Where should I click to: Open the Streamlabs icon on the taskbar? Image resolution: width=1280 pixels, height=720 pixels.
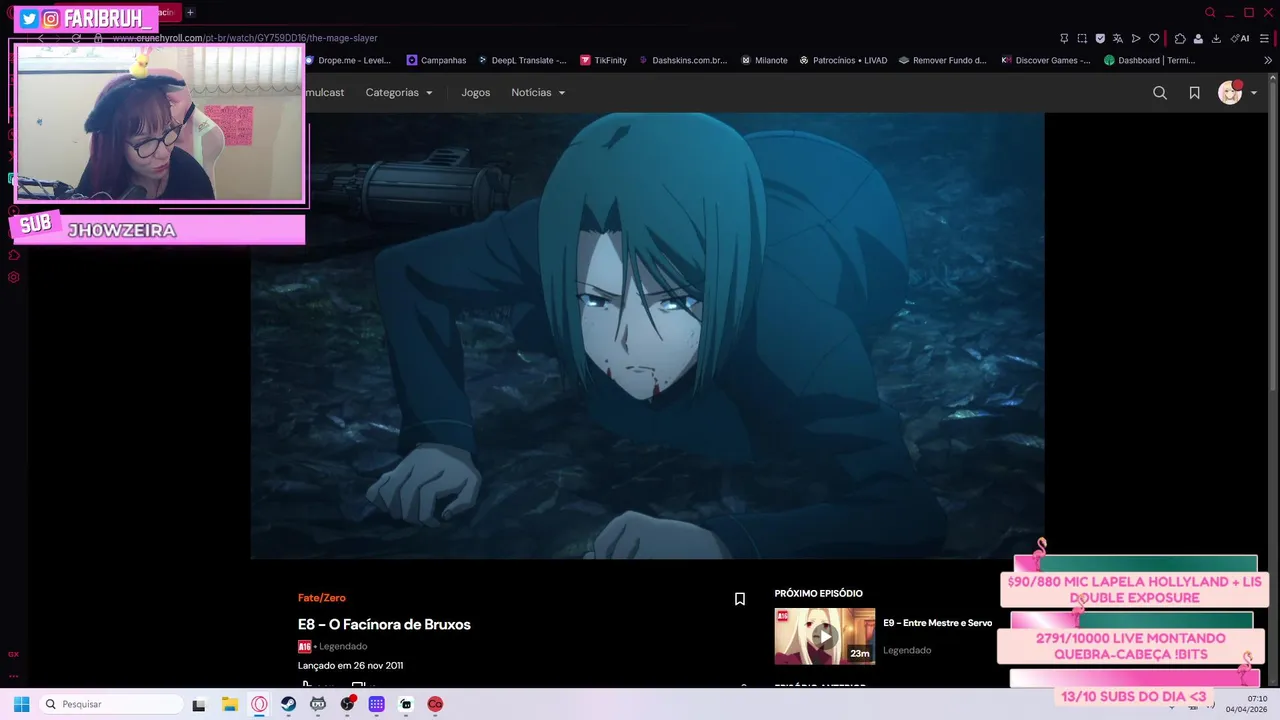(x=406, y=704)
